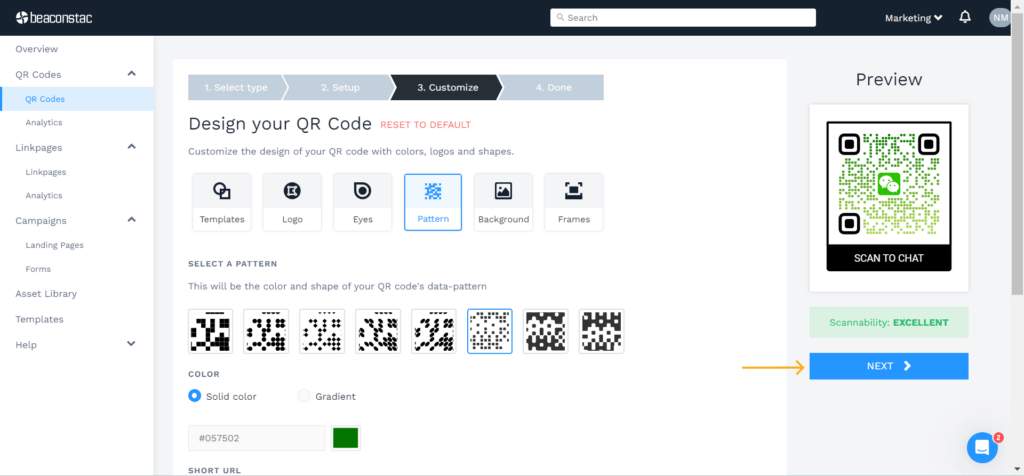Open the Linkpages sub-item in sidebar
The height and width of the screenshot is (476, 1024).
[46, 172]
